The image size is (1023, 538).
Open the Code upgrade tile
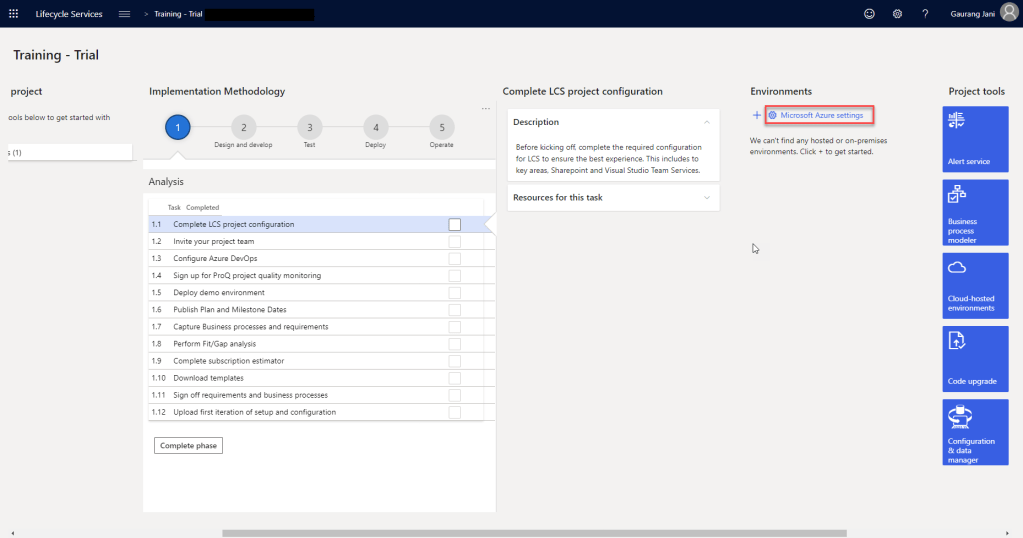pos(975,358)
